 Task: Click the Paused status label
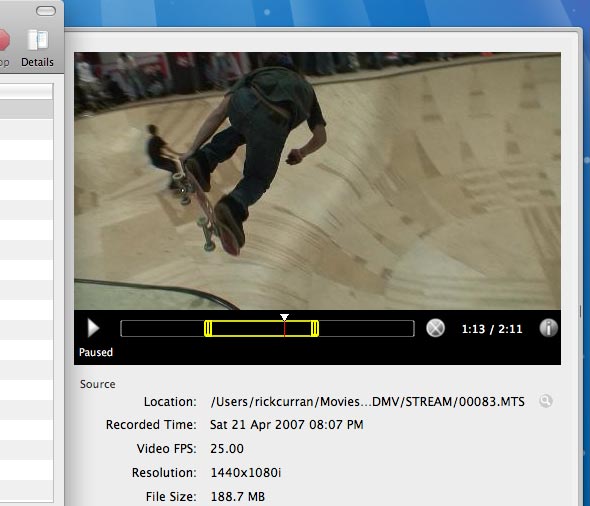pos(96,353)
